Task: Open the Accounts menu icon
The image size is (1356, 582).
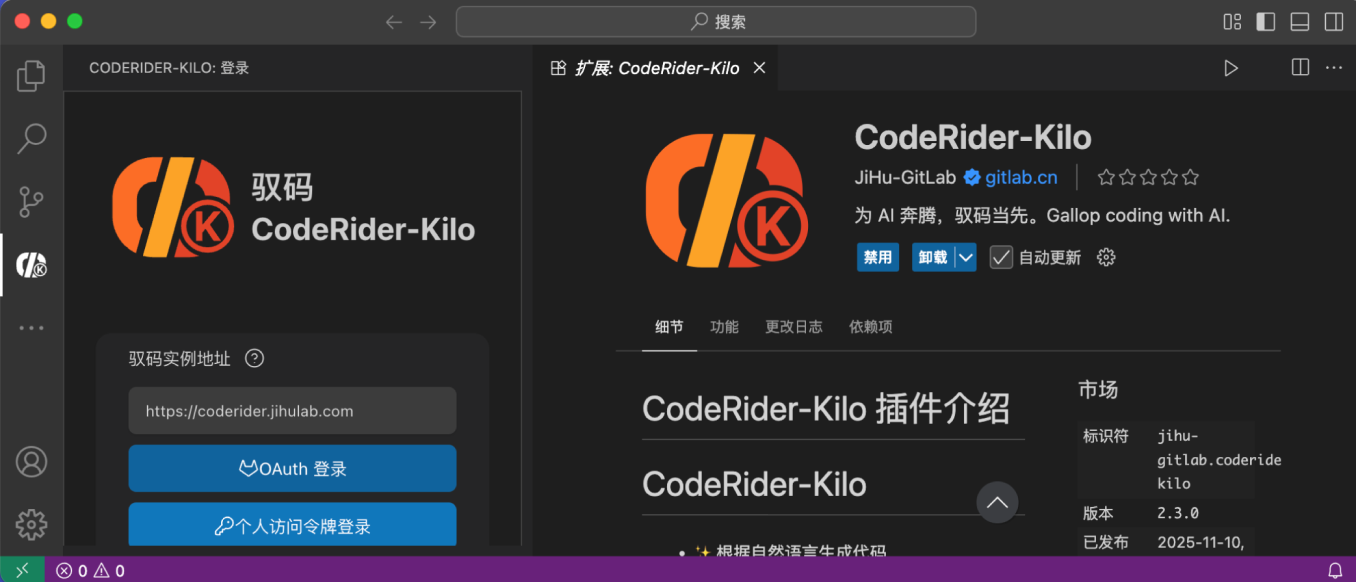Action: point(31,462)
